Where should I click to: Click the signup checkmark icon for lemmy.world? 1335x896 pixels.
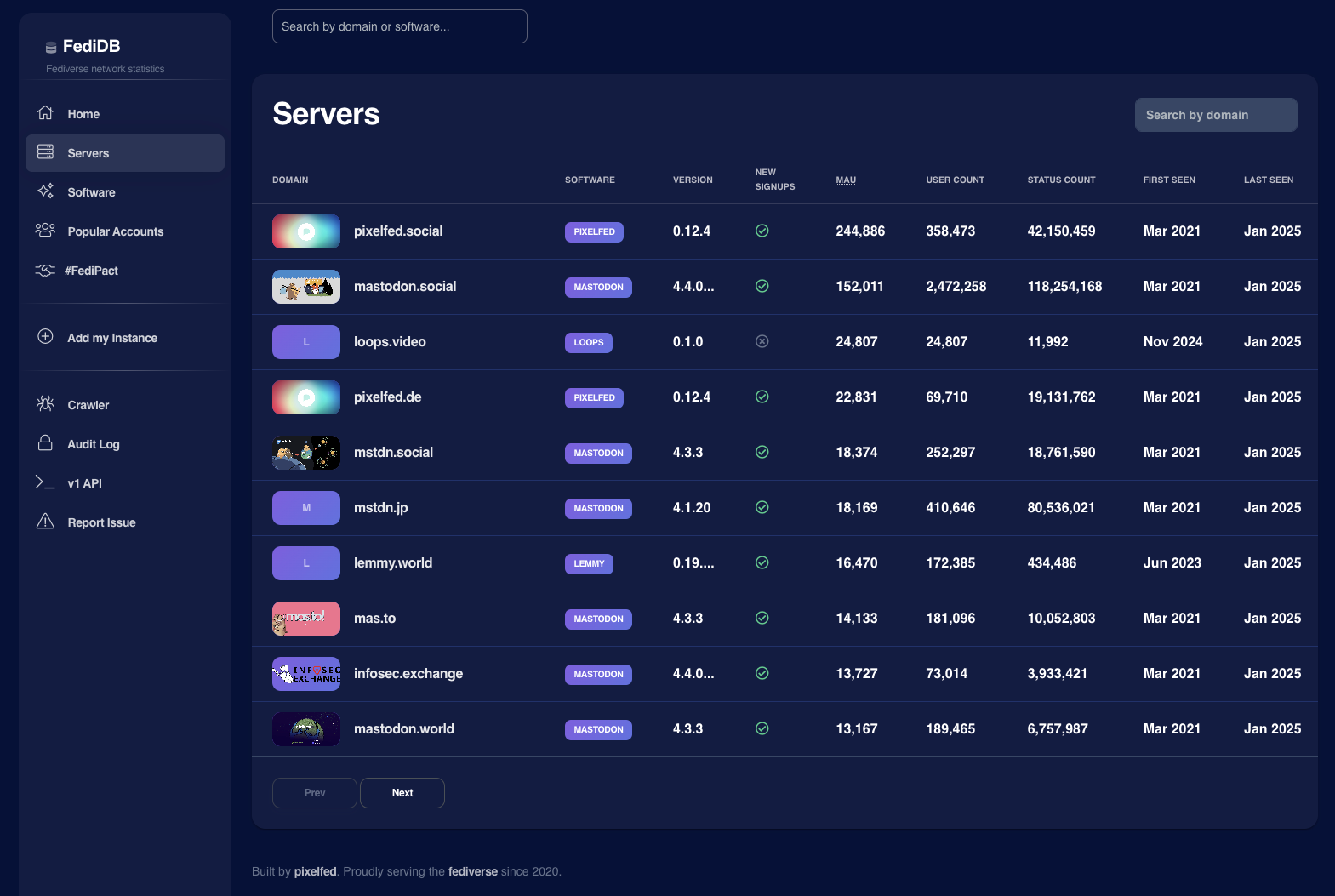pos(762,562)
